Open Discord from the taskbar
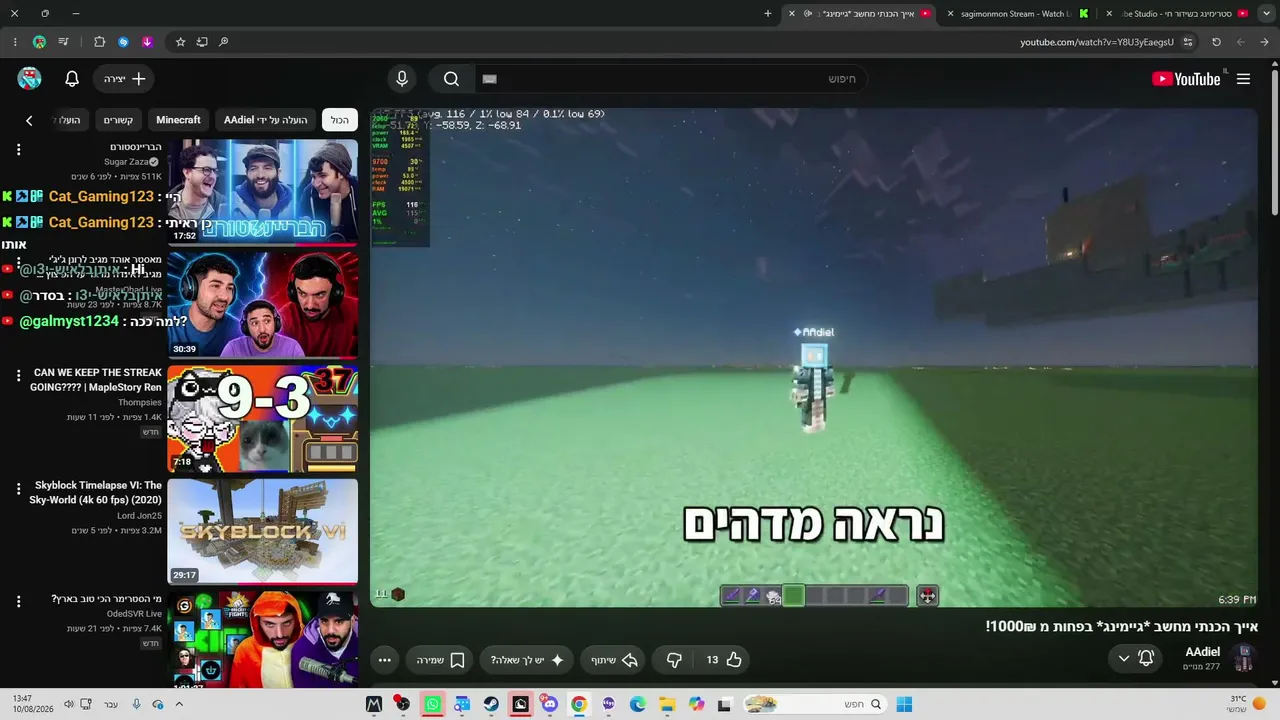The width and height of the screenshot is (1280, 720). point(549,704)
